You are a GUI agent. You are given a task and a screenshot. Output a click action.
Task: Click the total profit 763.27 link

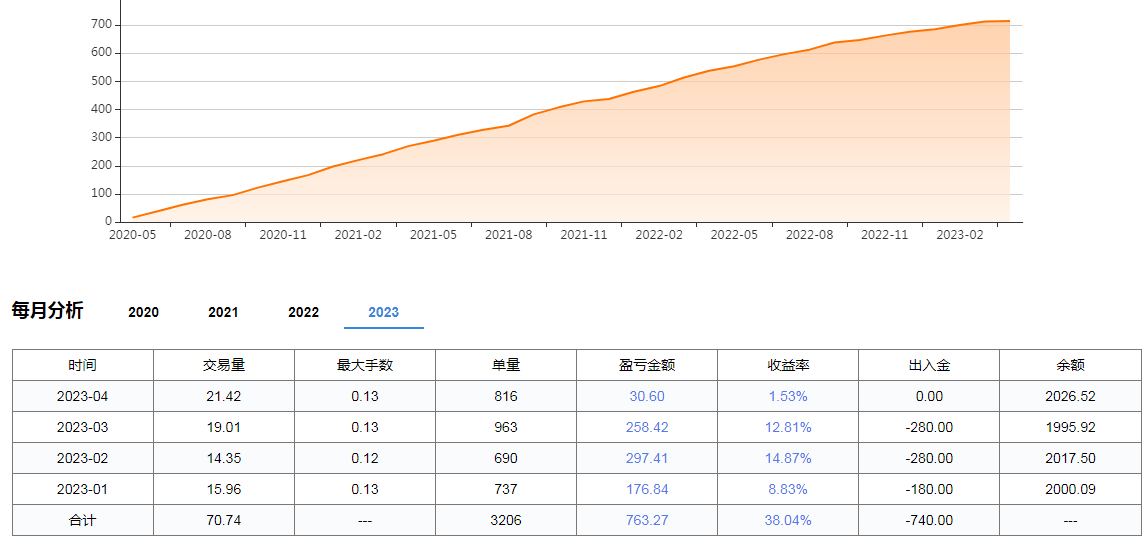click(x=647, y=521)
